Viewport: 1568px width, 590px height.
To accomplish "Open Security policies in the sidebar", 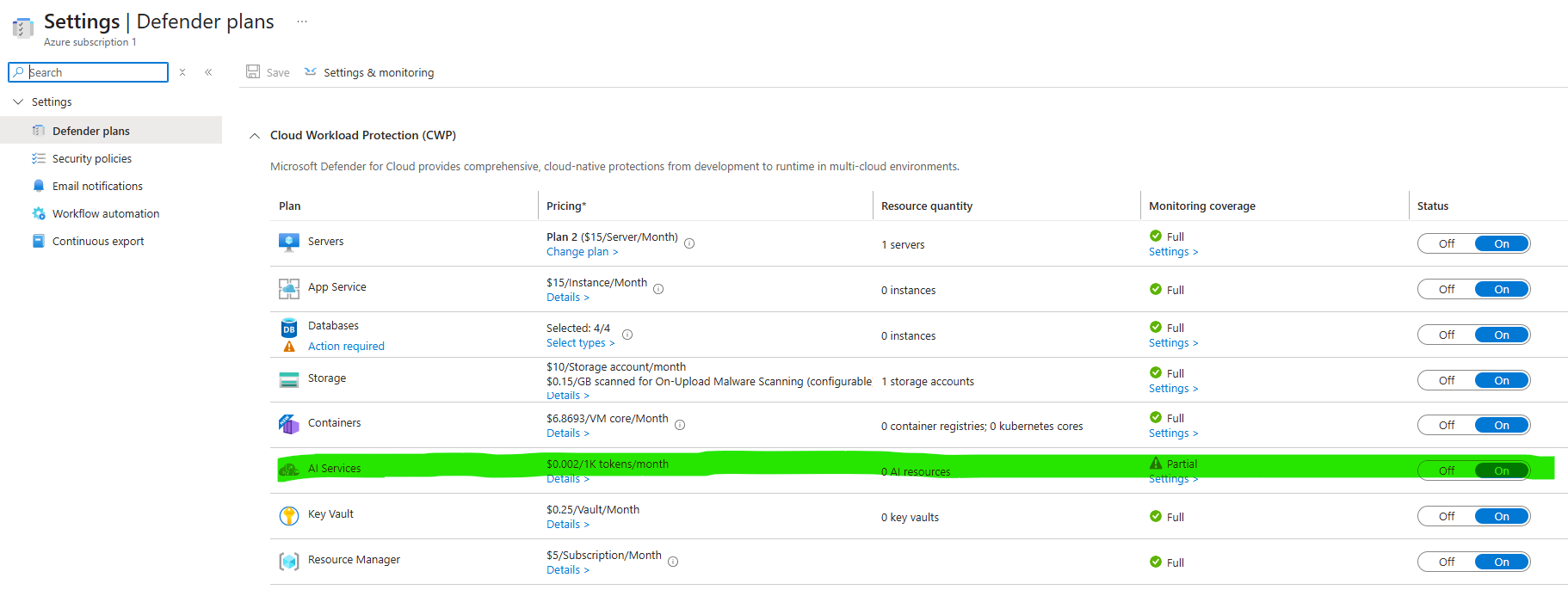I will click(91, 158).
